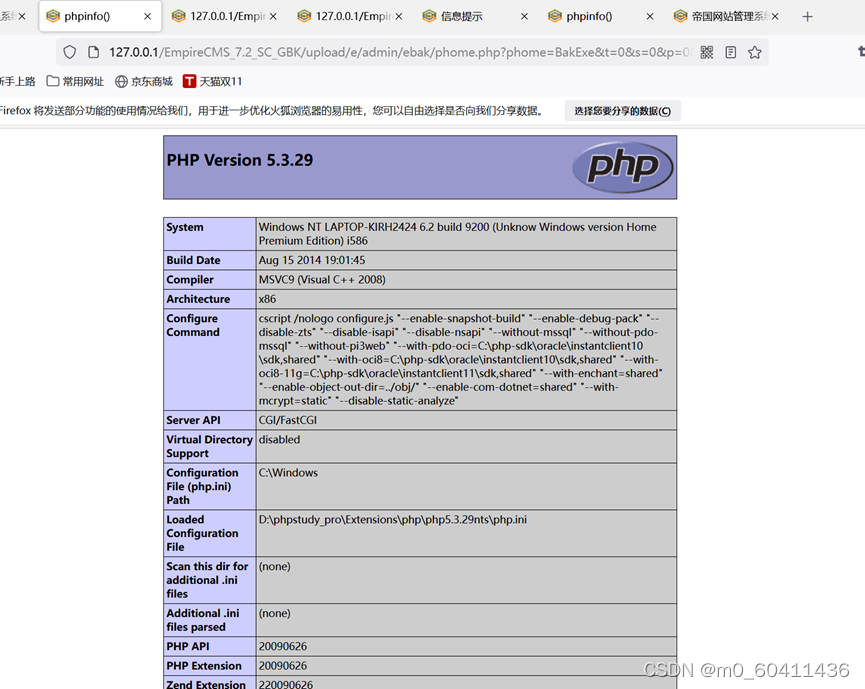
Task: Open the QR code generator icon
Action: 707,52
